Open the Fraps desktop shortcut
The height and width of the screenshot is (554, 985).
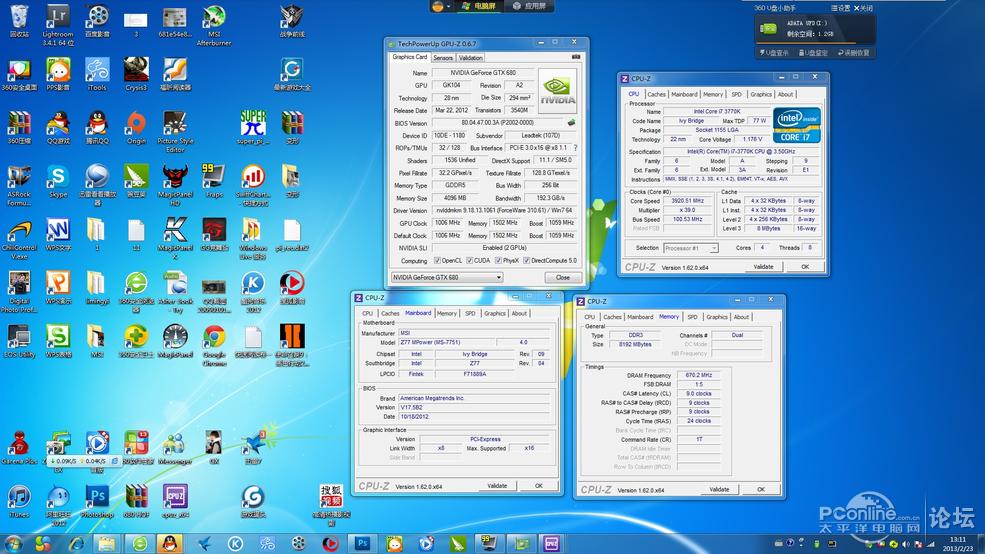point(214,182)
